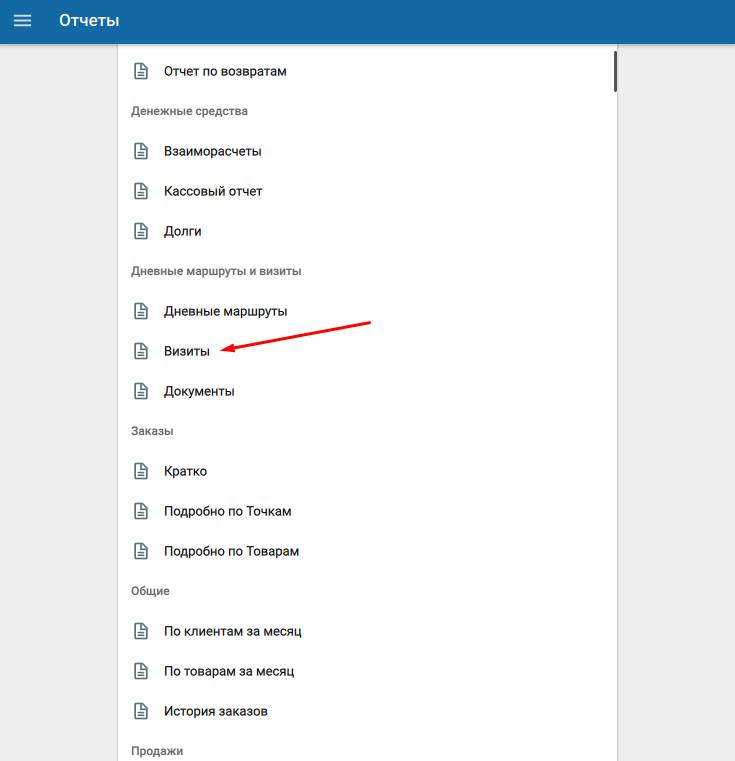Open the Отчет по возвратам report

point(225,71)
